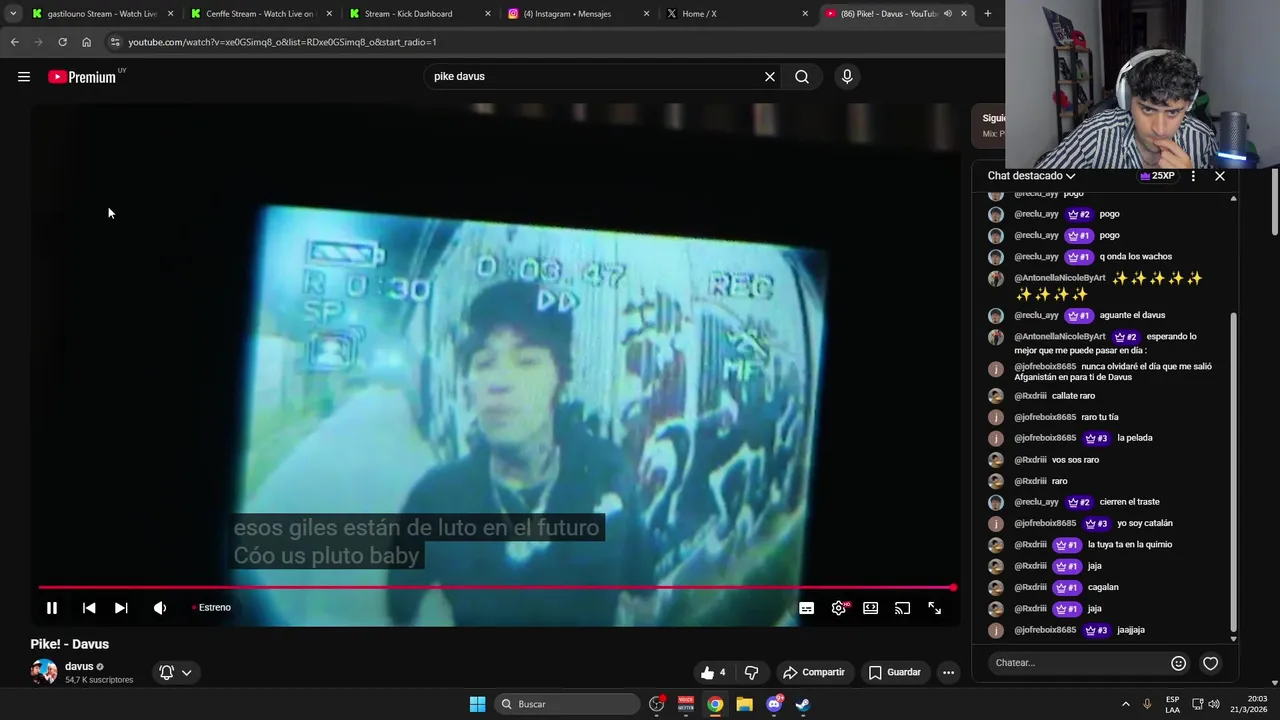Click the red video progress bar
The image size is (1280, 720).
tap(497, 588)
